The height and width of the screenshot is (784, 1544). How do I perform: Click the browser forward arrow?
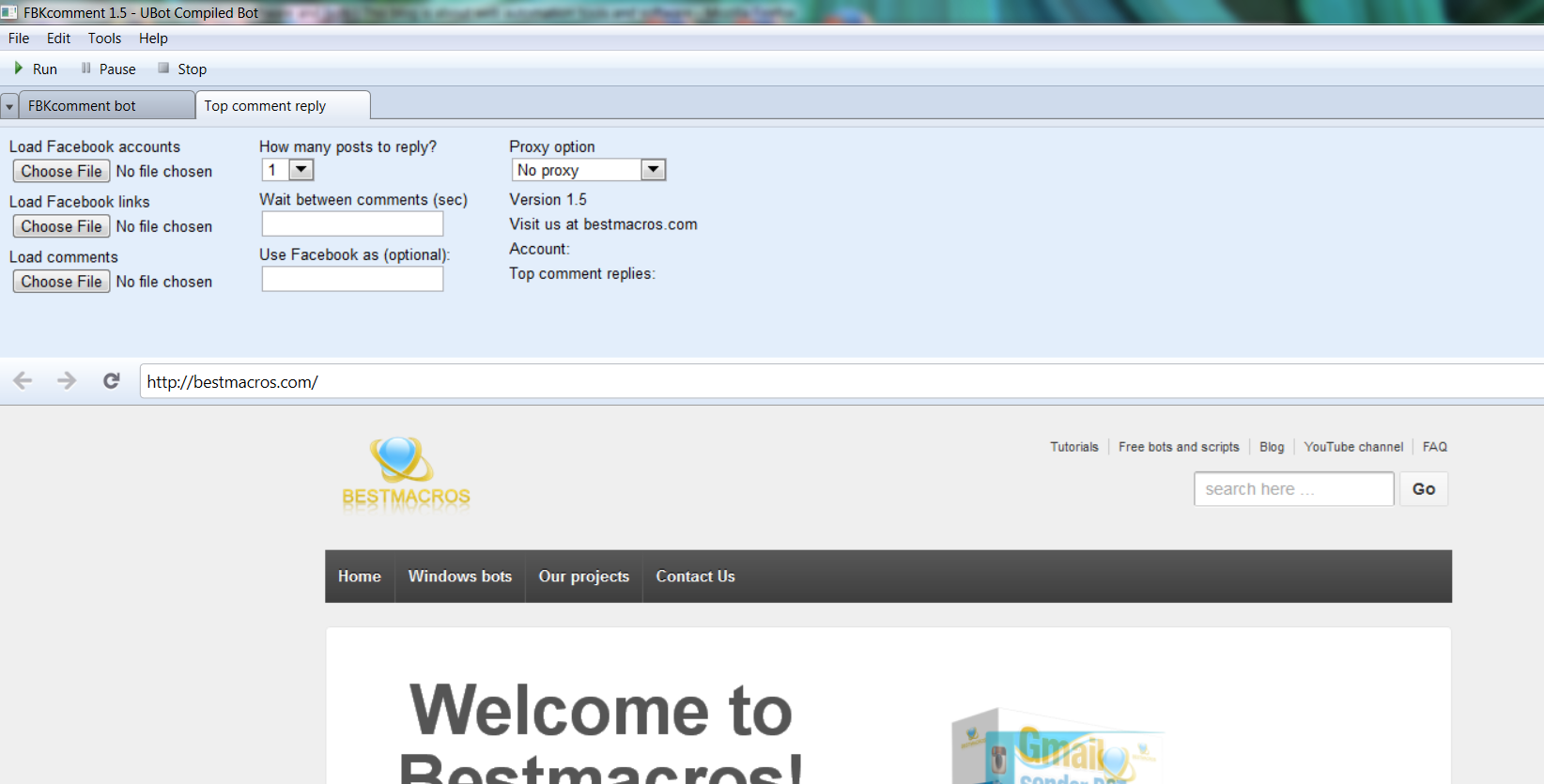click(67, 380)
